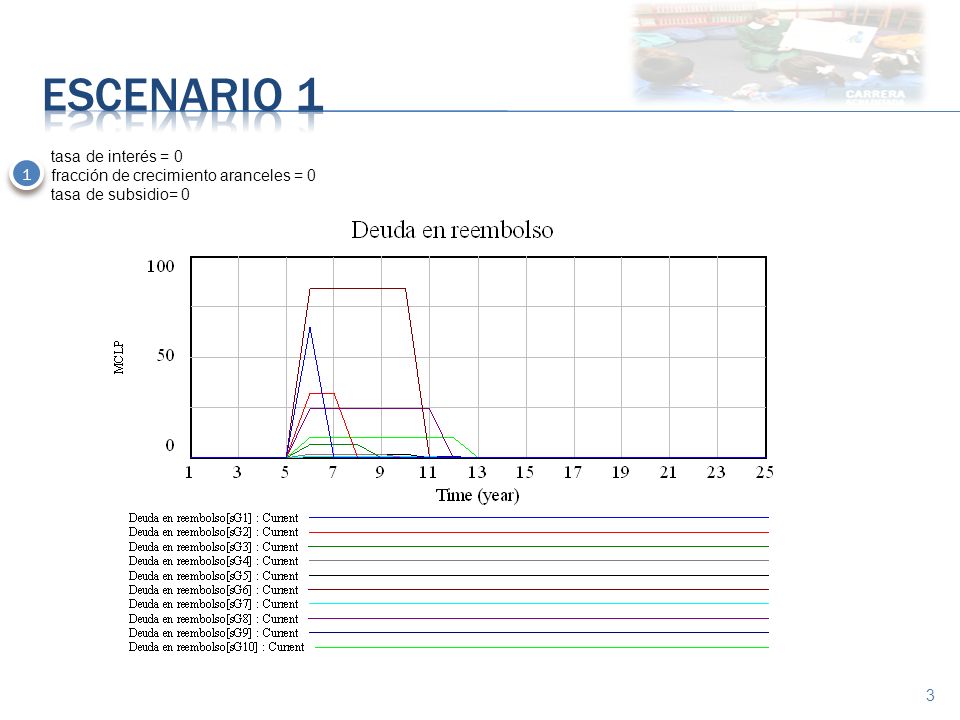Click x-axis tick label "17"
Image resolution: width=960 pixels, height=720 pixels.
tap(572, 472)
